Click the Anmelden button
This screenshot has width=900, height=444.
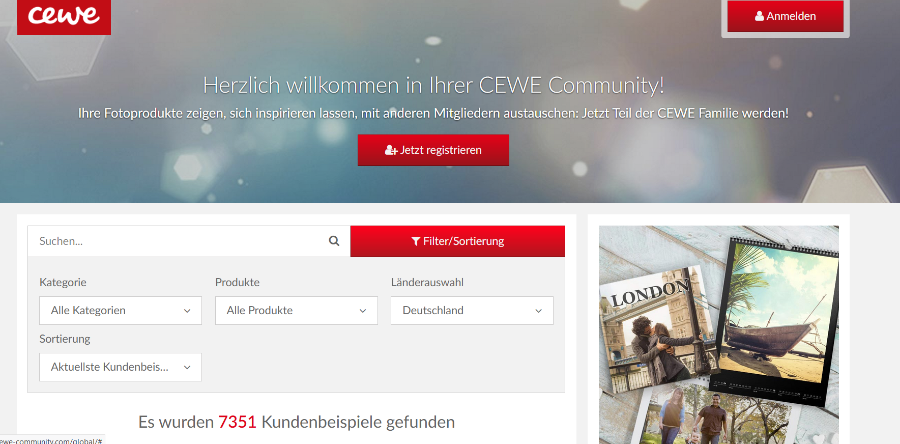(x=785, y=16)
